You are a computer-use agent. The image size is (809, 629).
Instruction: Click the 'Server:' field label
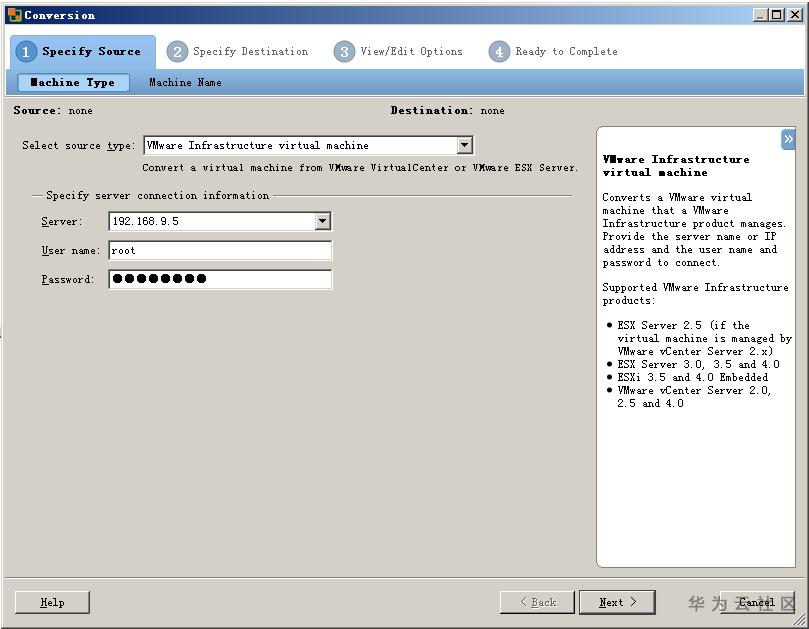pyautogui.click(x=62, y=222)
